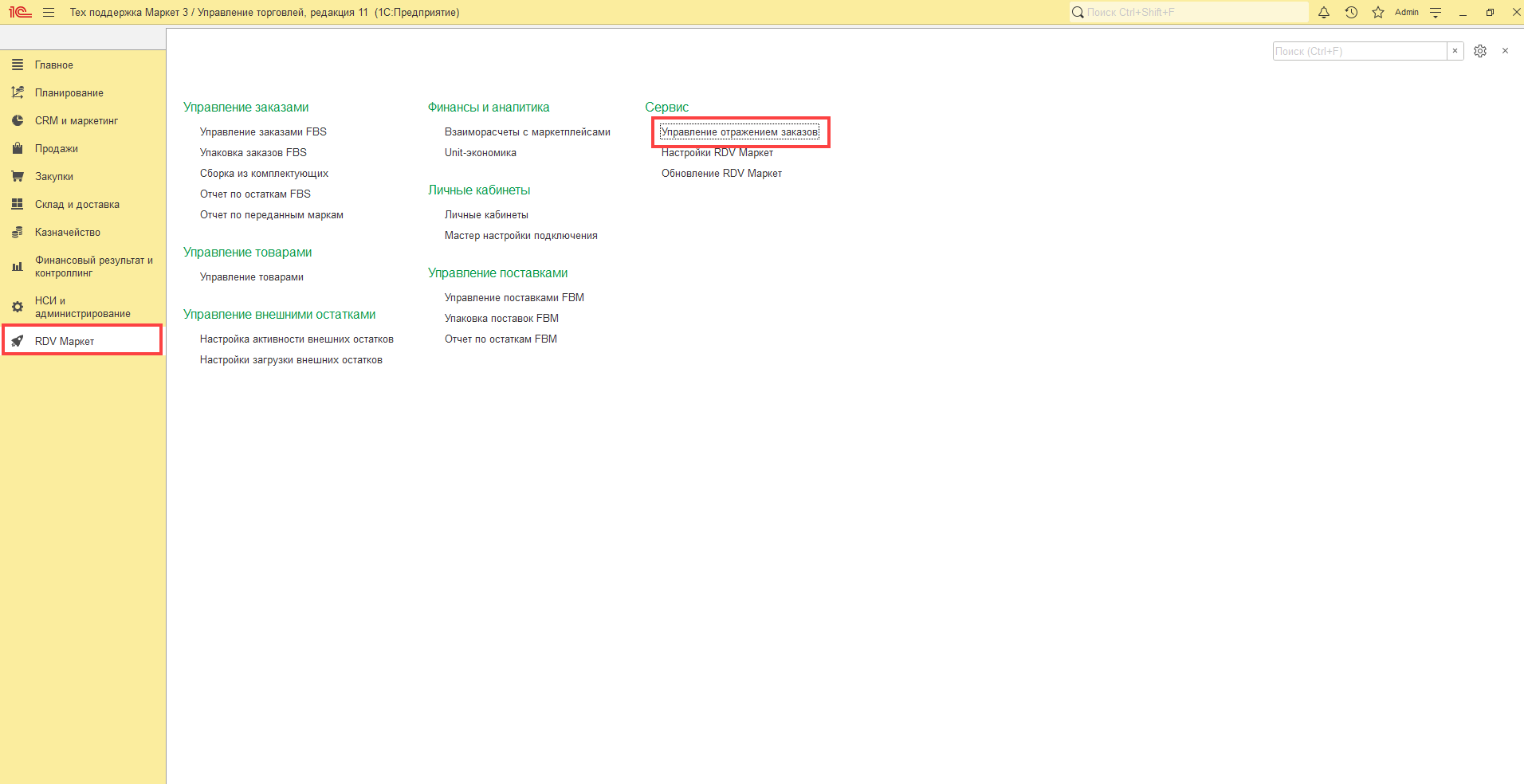This screenshot has height=784, width=1524.
Task: Click the Управление товарами group heading
Action: click(247, 253)
